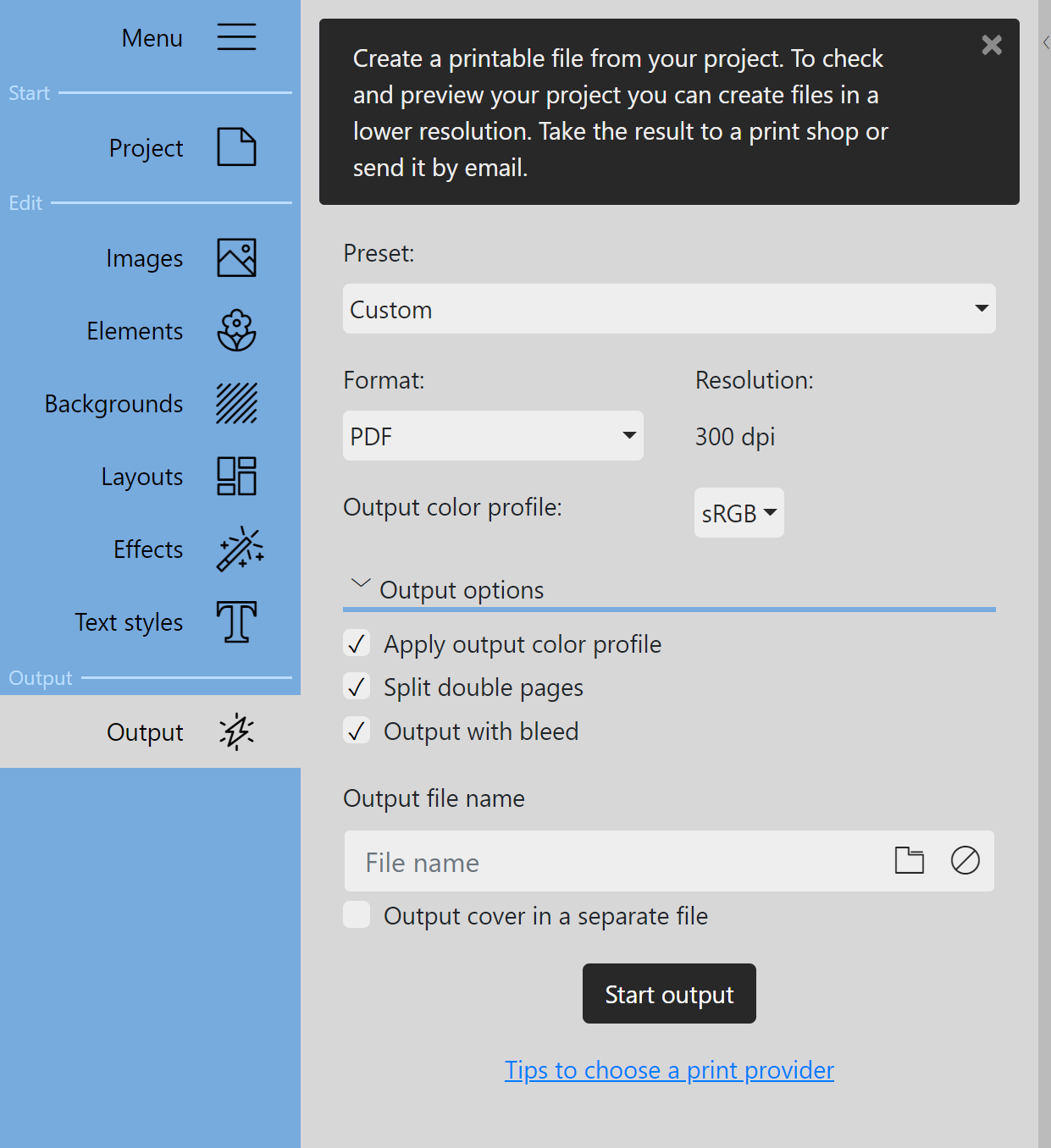The height and width of the screenshot is (1148, 1051).
Task: Open the Preset dropdown showing Custom
Action: pyautogui.click(x=669, y=308)
